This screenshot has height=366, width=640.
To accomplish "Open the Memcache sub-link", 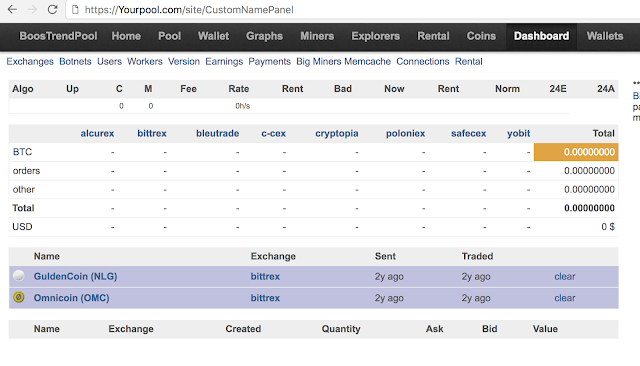I will 367,62.
